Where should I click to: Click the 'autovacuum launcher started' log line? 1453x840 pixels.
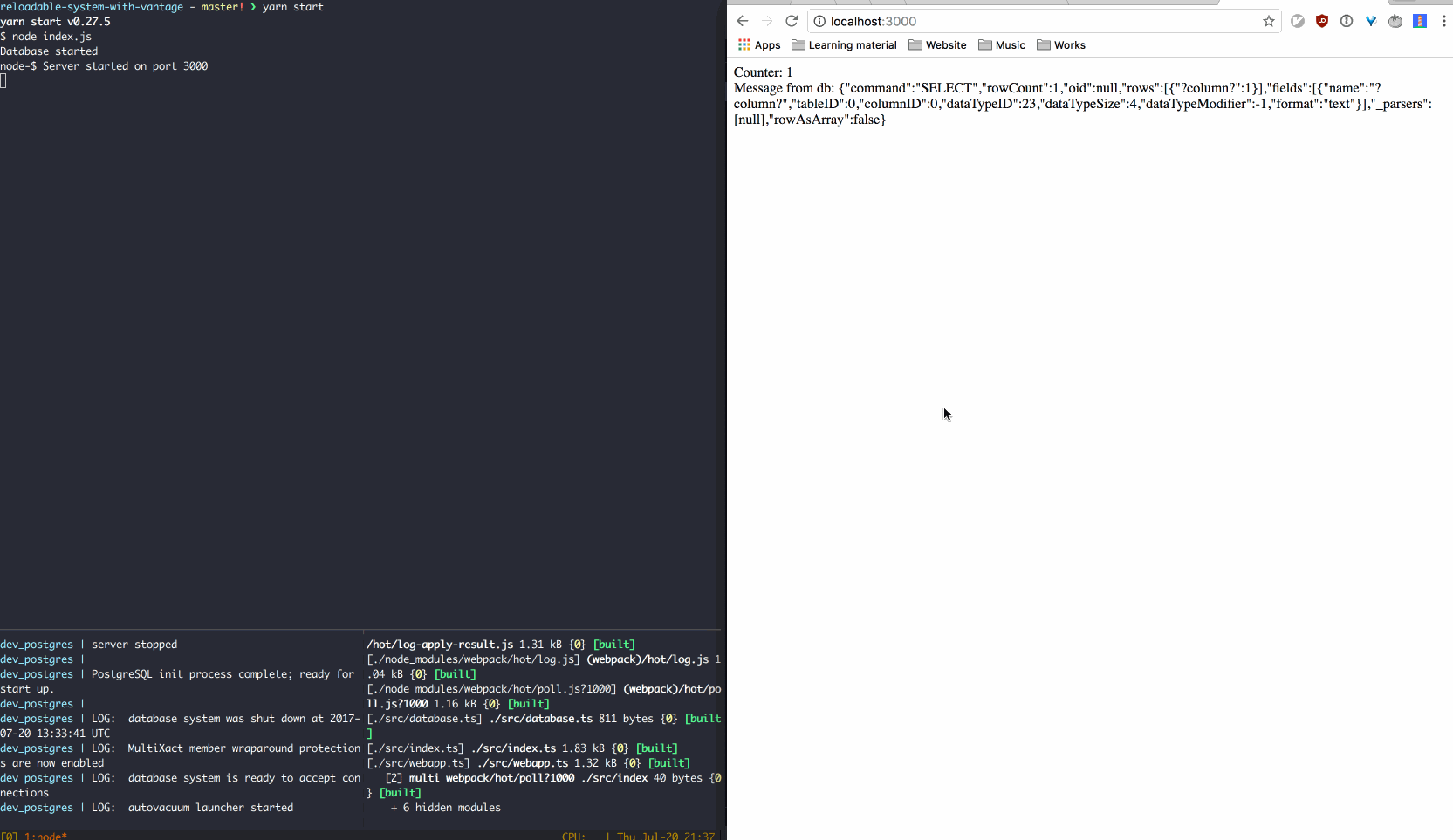click(210, 808)
